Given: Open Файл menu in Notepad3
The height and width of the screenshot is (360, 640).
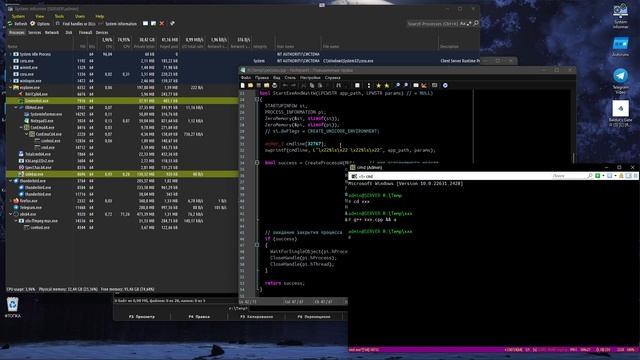Looking at the screenshot, I should 246,78.
